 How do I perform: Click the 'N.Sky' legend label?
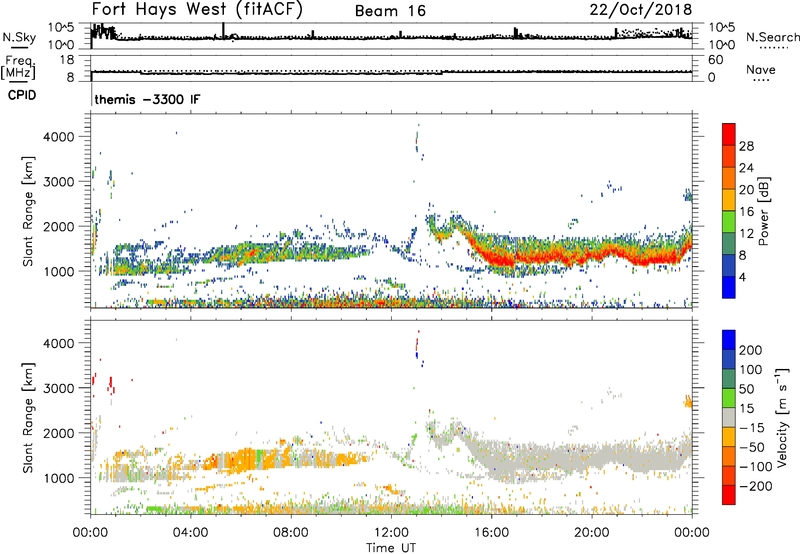tap(19, 37)
